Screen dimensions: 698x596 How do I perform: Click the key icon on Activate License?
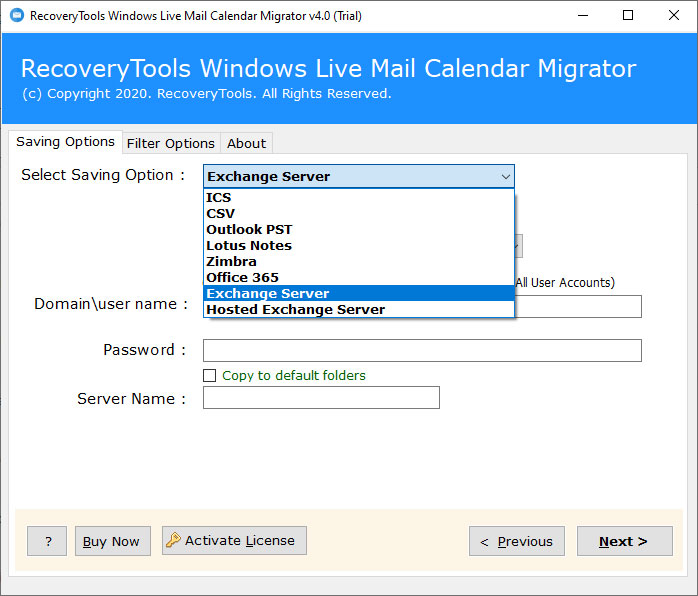click(x=173, y=540)
